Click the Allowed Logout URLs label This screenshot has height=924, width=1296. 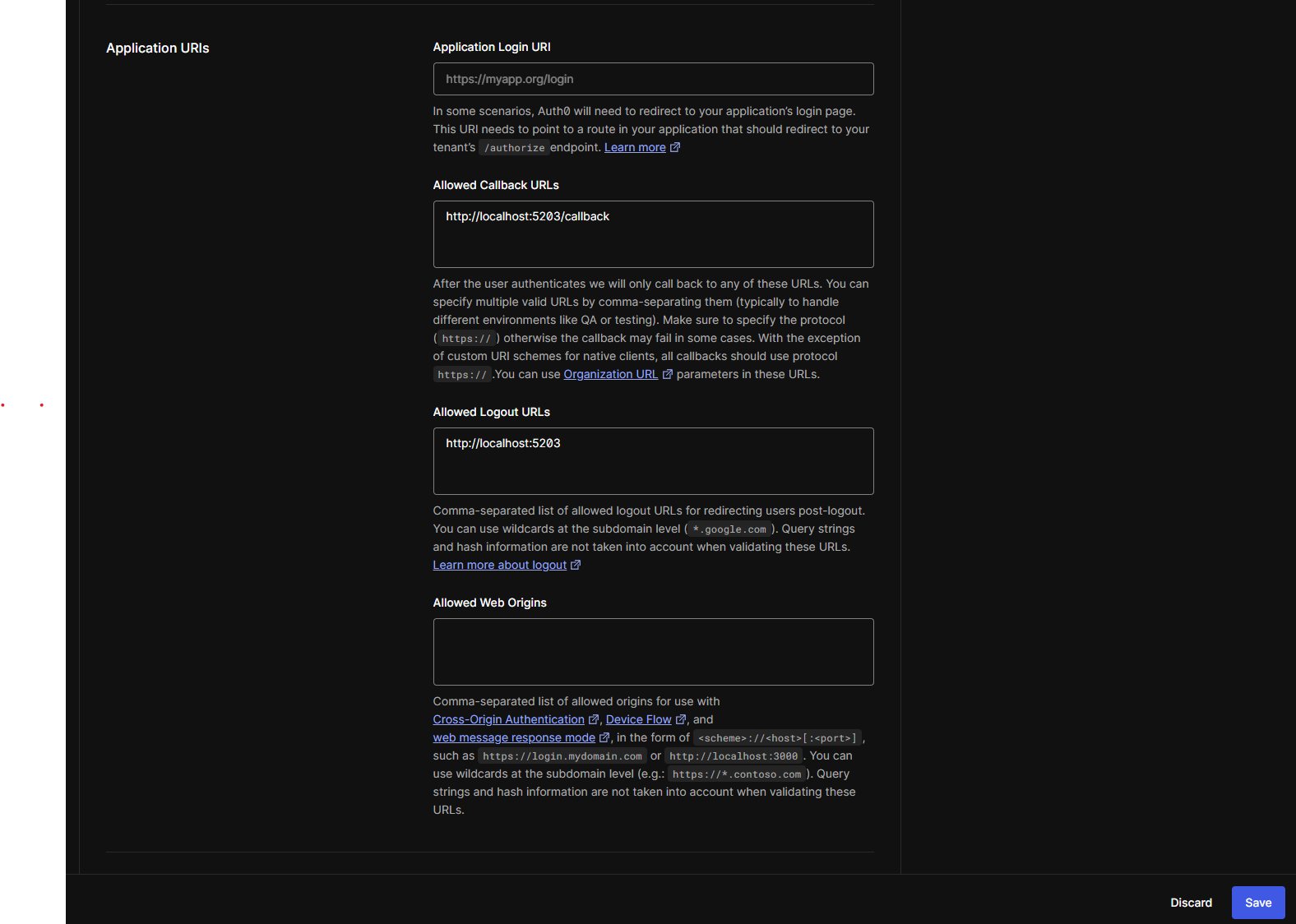pyautogui.click(x=492, y=412)
